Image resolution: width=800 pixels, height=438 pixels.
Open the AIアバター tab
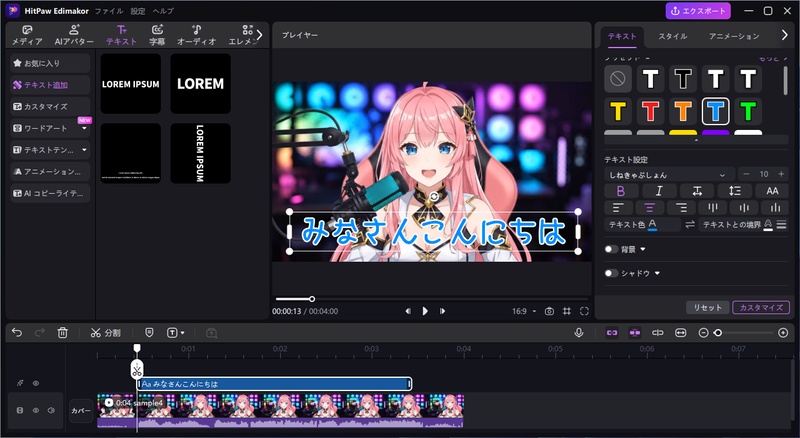[74, 35]
